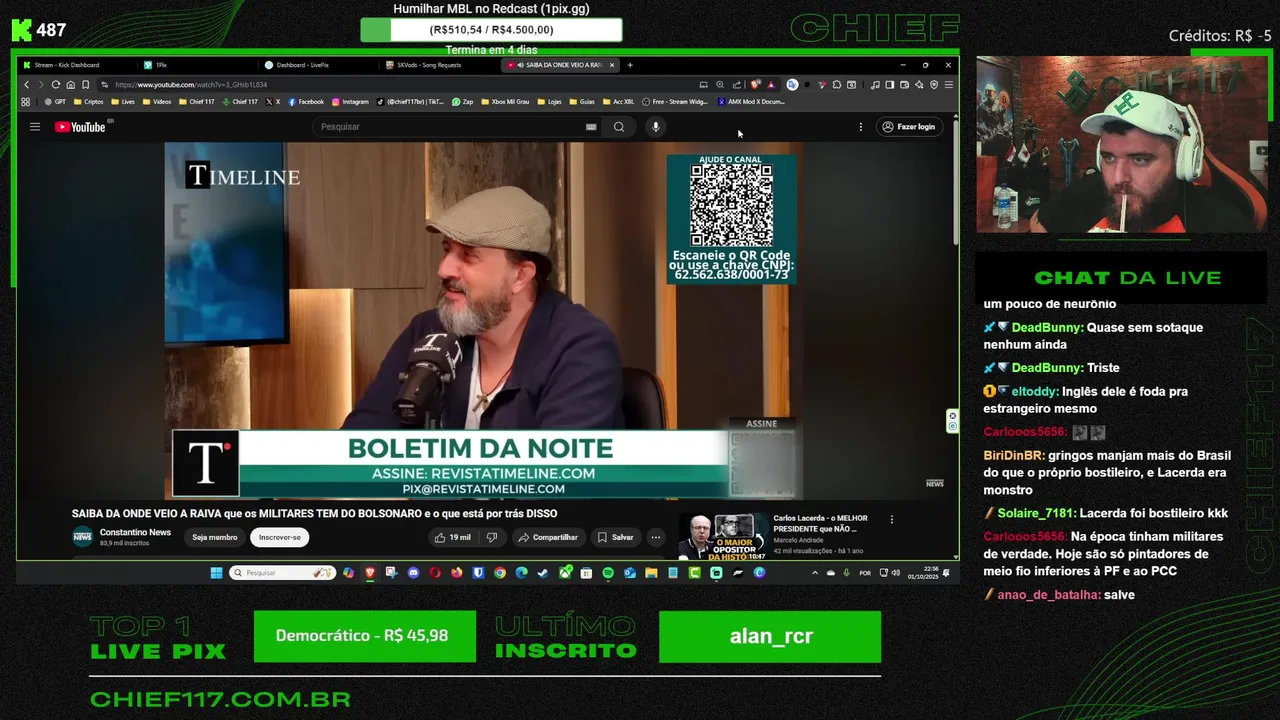This screenshot has width=1280, height=720.
Task: Open Discord from the taskbar
Action: pos(413,573)
